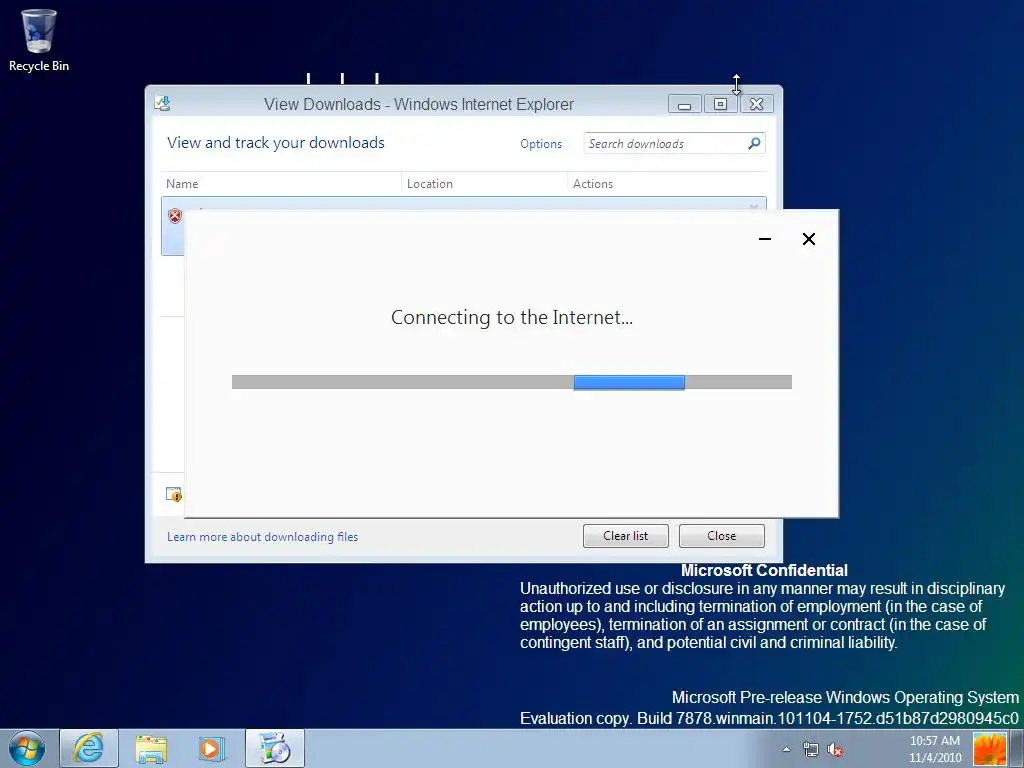Sort downloads by Location column
The height and width of the screenshot is (768, 1024).
pos(484,184)
